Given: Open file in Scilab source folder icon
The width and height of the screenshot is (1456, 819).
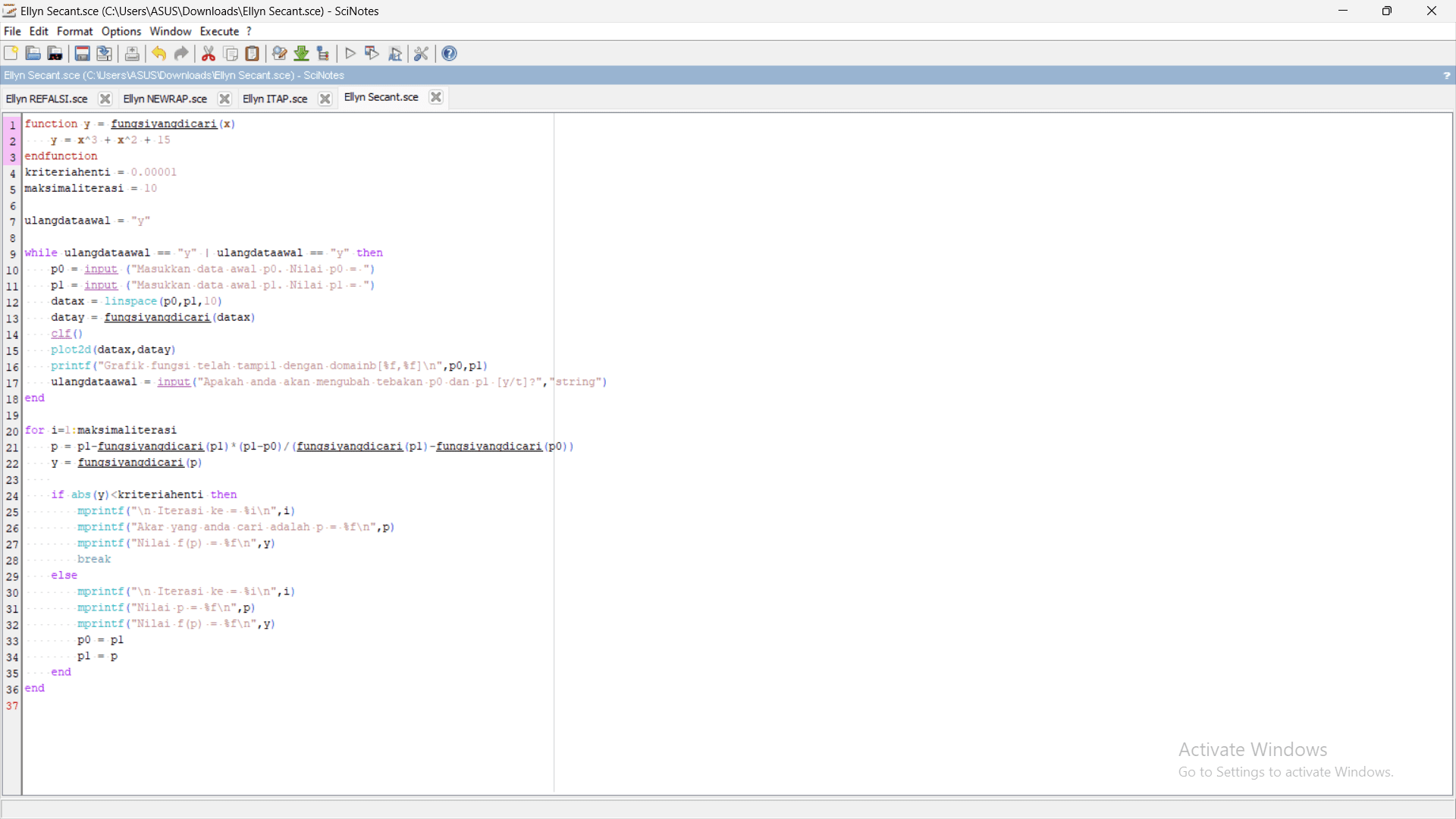Looking at the screenshot, I should click(x=55, y=53).
